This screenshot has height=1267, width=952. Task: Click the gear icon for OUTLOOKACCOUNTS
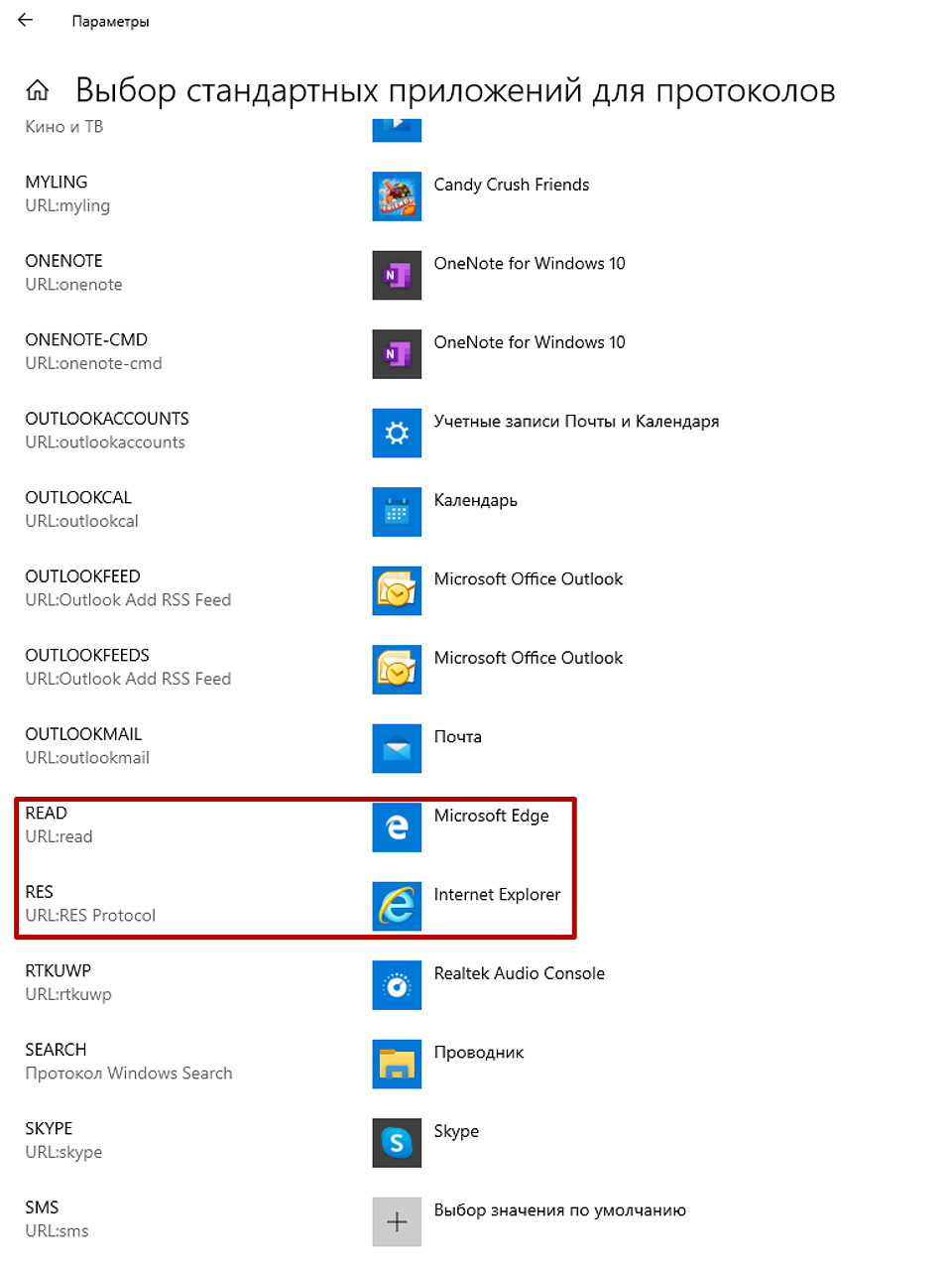tap(397, 433)
